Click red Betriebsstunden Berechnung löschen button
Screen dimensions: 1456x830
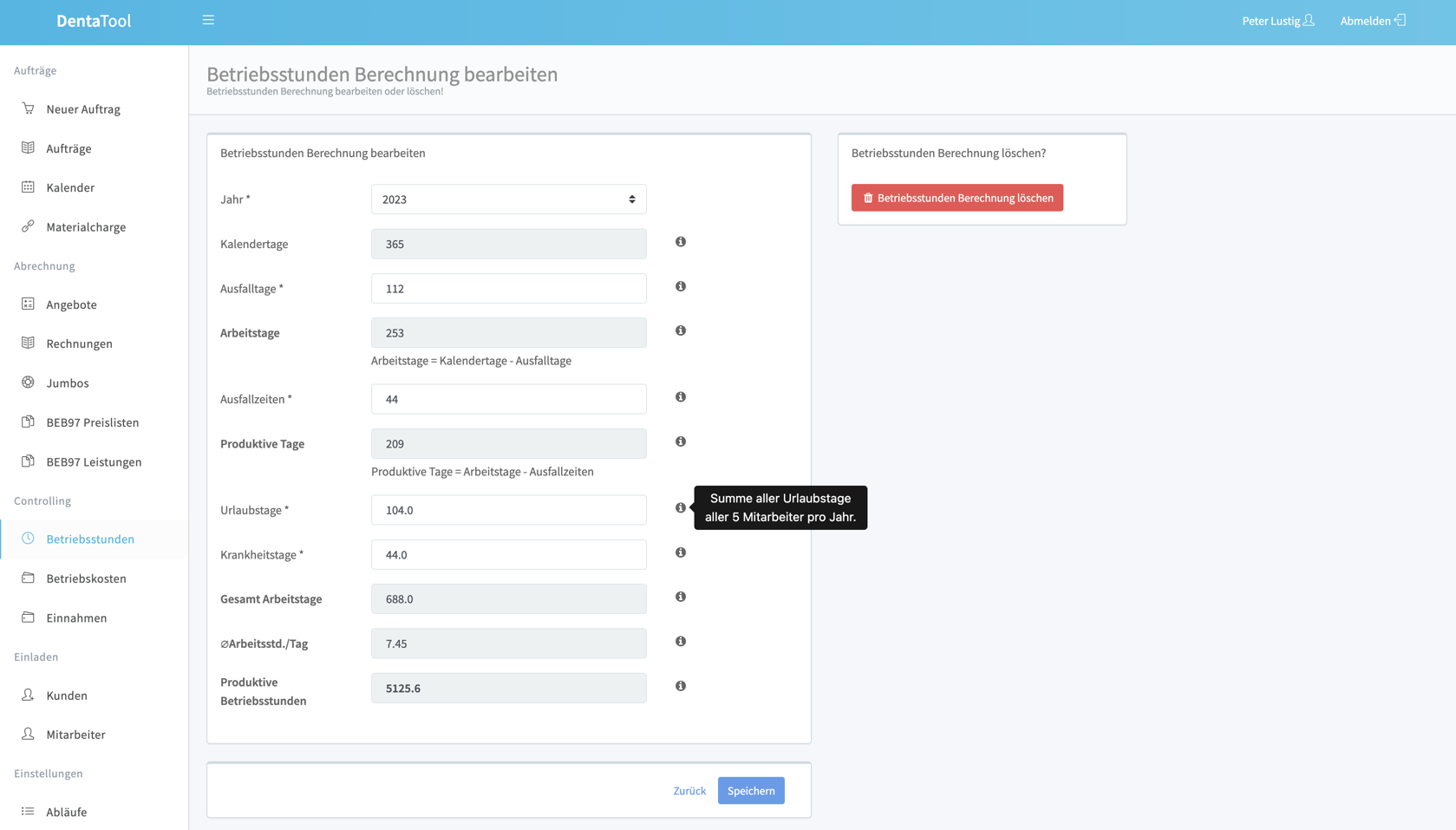point(957,198)
